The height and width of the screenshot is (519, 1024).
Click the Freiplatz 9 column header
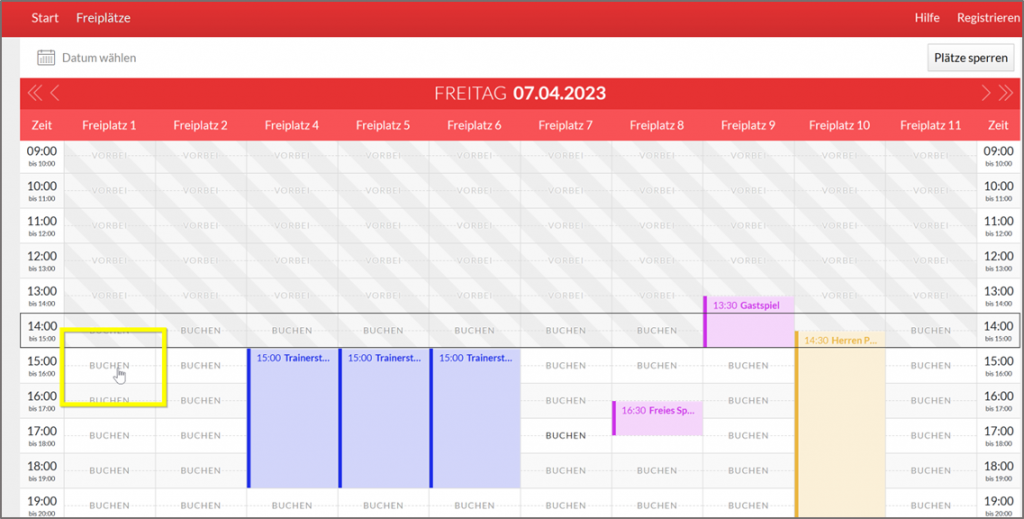(x=748, y=125)
